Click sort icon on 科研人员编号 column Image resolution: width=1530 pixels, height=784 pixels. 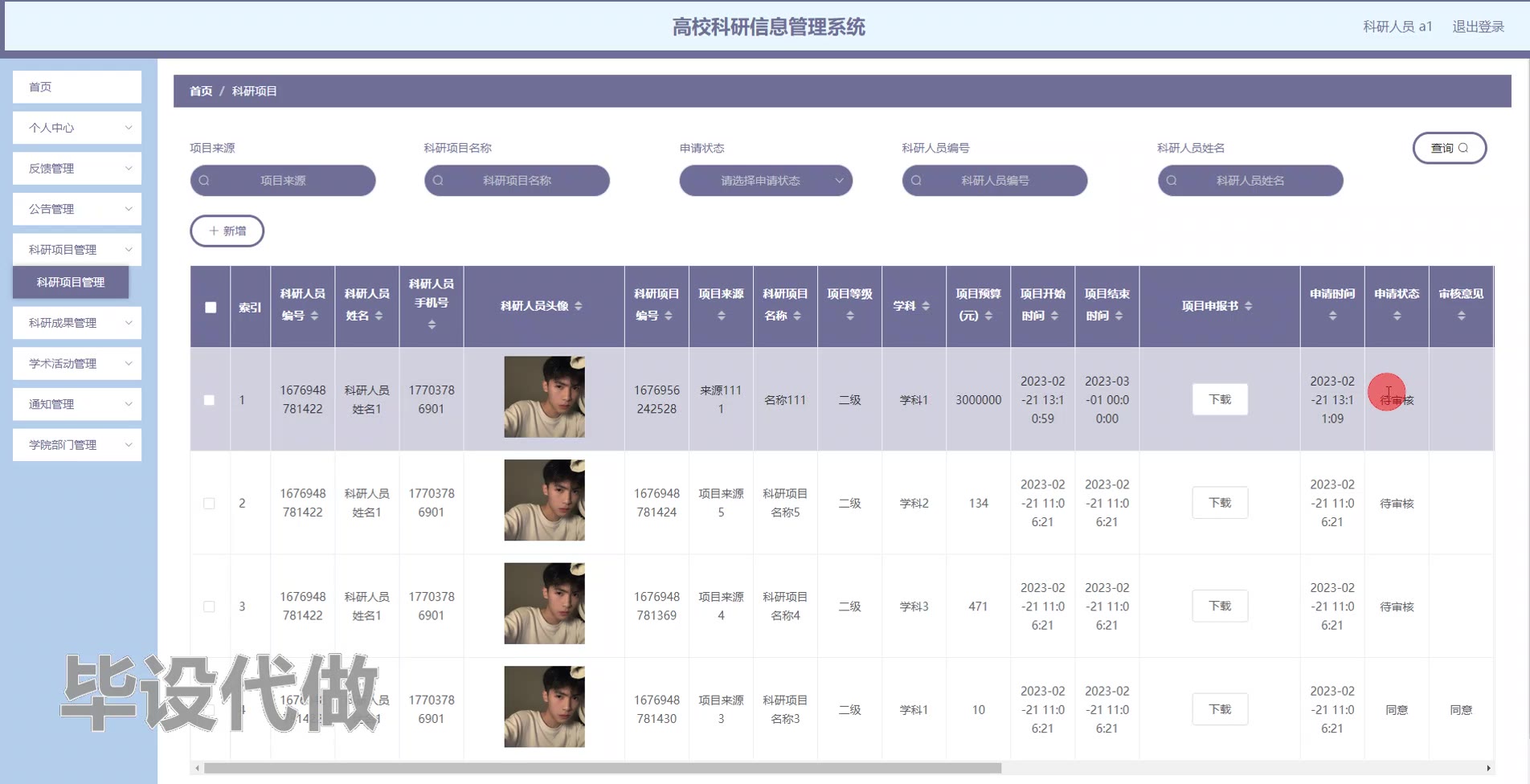click(x=314, y=316)
